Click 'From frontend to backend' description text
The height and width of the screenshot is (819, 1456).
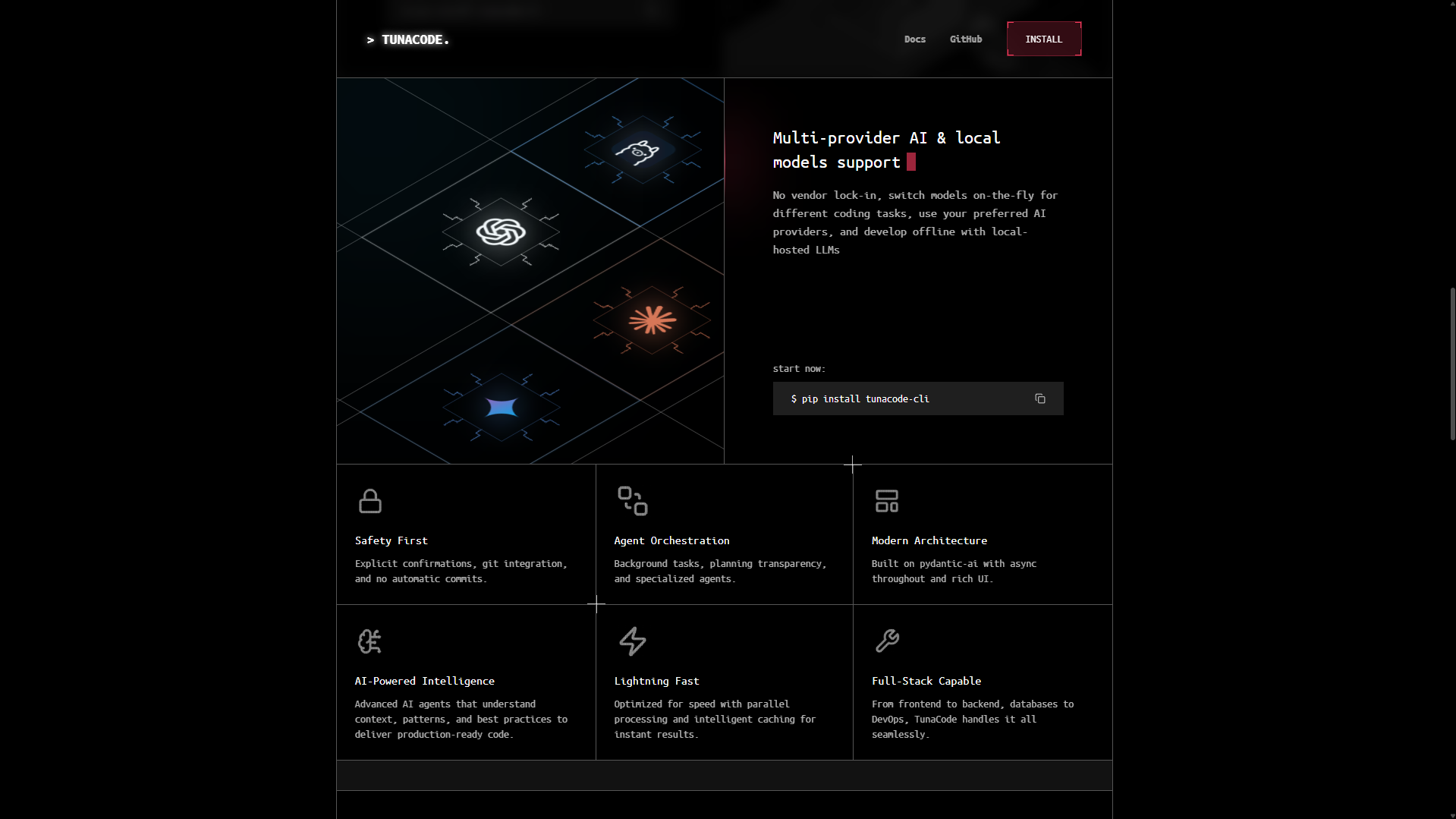pyautogui.click(x=972, y=719)
